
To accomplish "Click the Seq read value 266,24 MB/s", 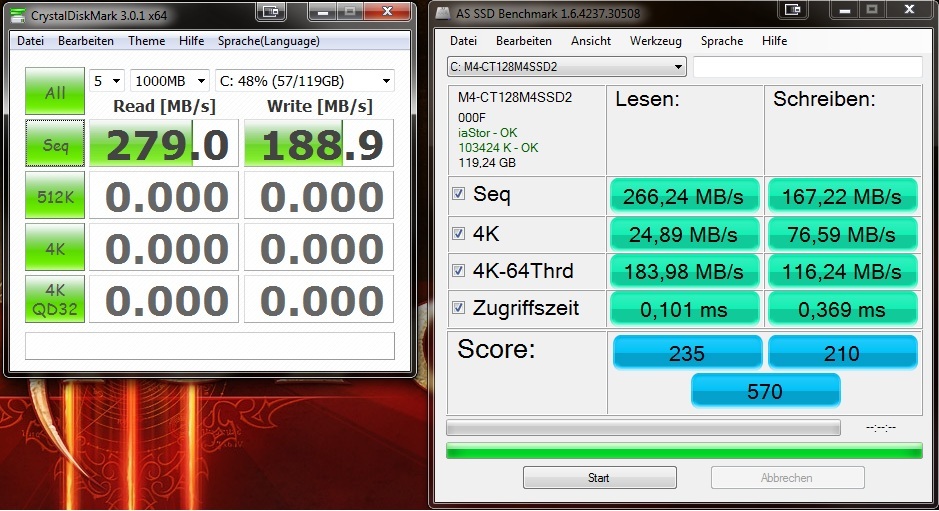I will pos(684,196).
